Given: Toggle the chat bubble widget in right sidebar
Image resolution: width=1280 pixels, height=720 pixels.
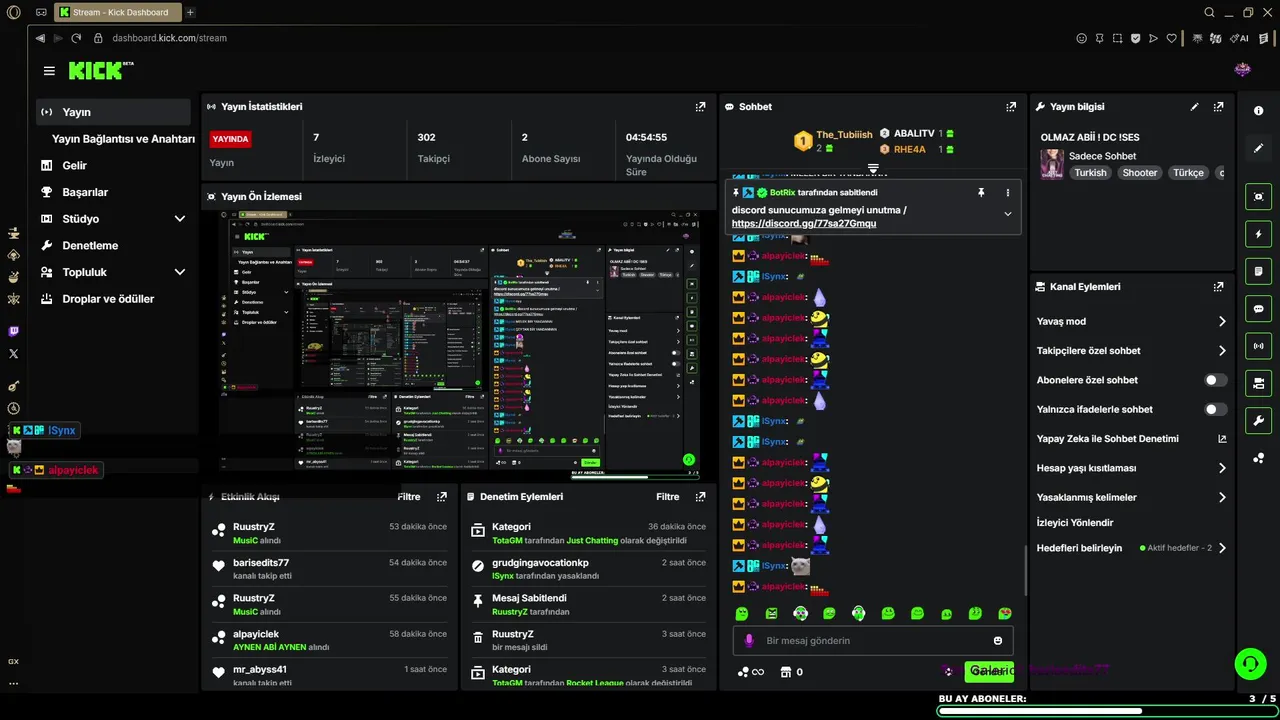Looking at the screenshot, I should click(1258, 309).
